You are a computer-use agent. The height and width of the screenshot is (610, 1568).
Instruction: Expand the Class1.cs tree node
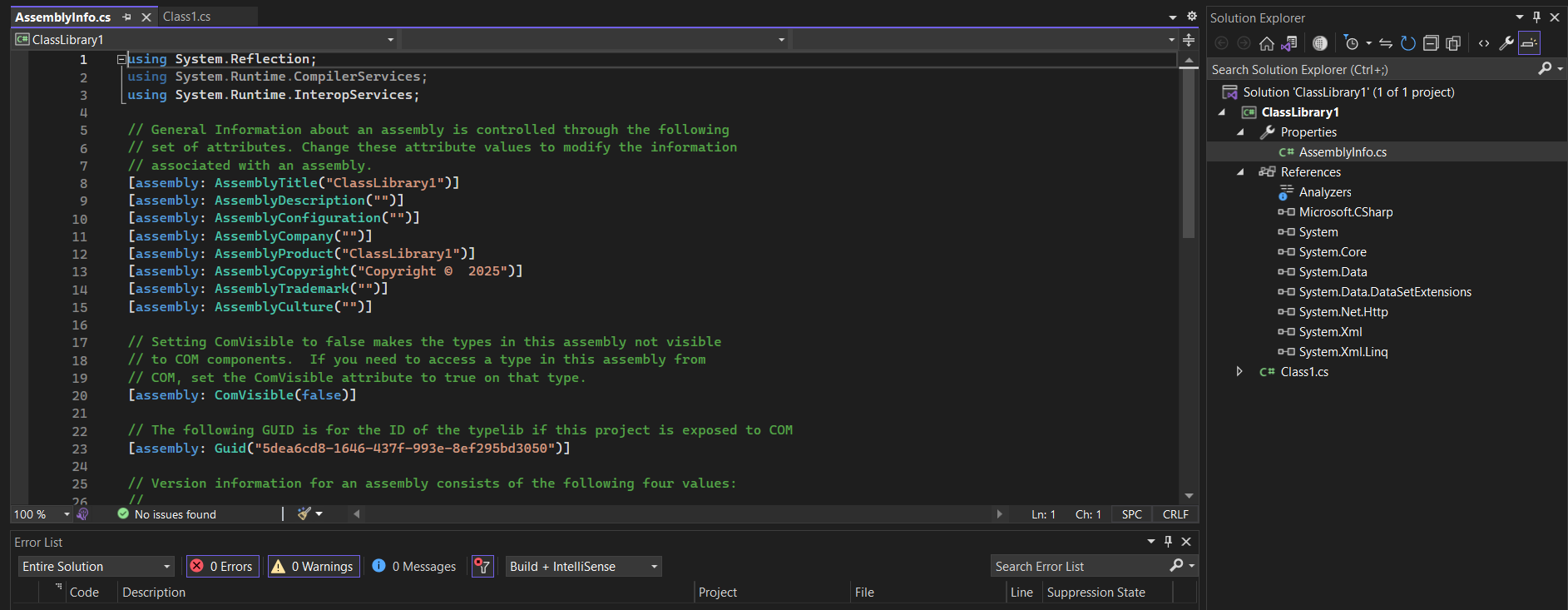click(x=1239, y=372)
